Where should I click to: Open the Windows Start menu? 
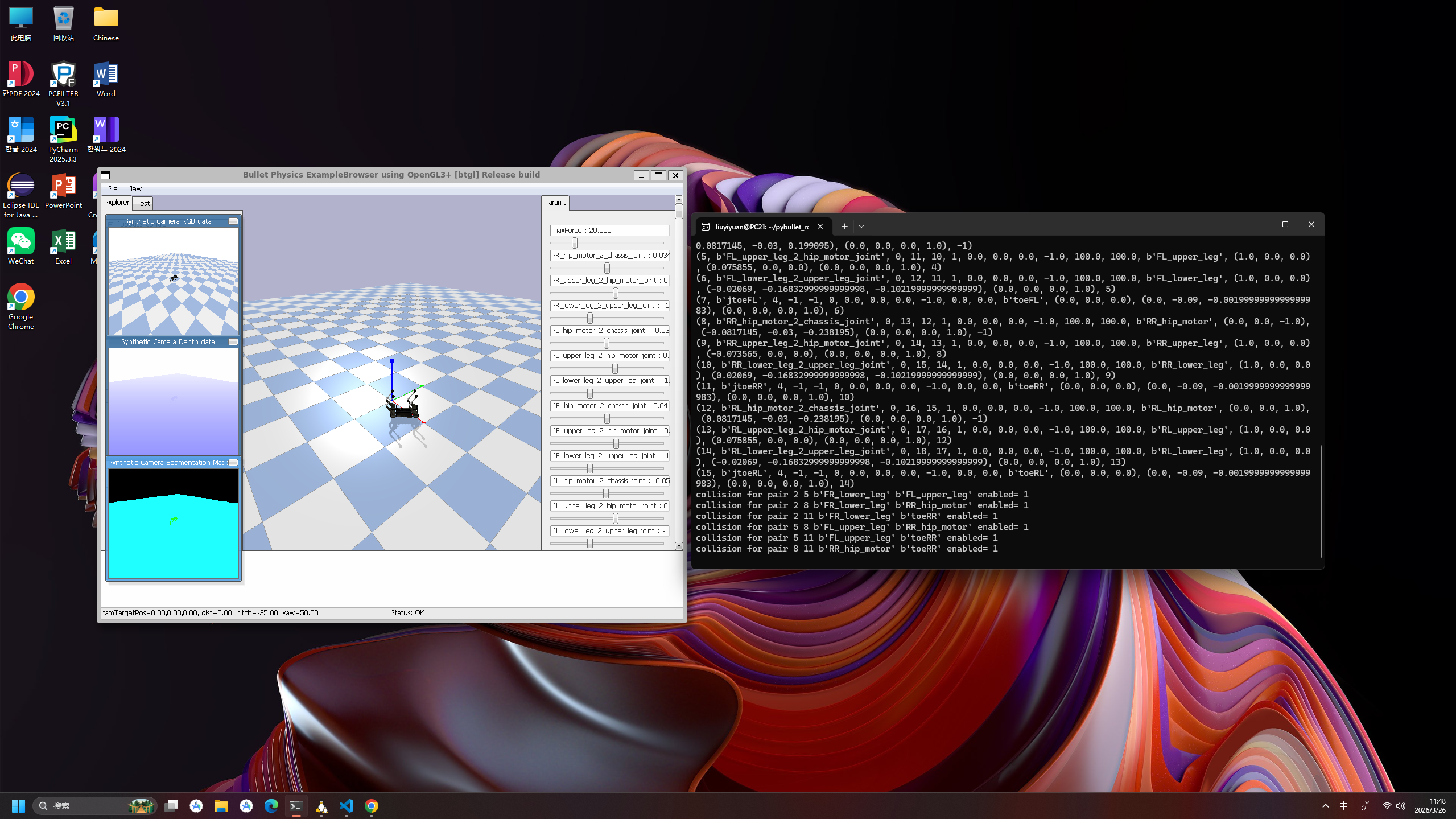pyautogui.click(x=18, y=806)
